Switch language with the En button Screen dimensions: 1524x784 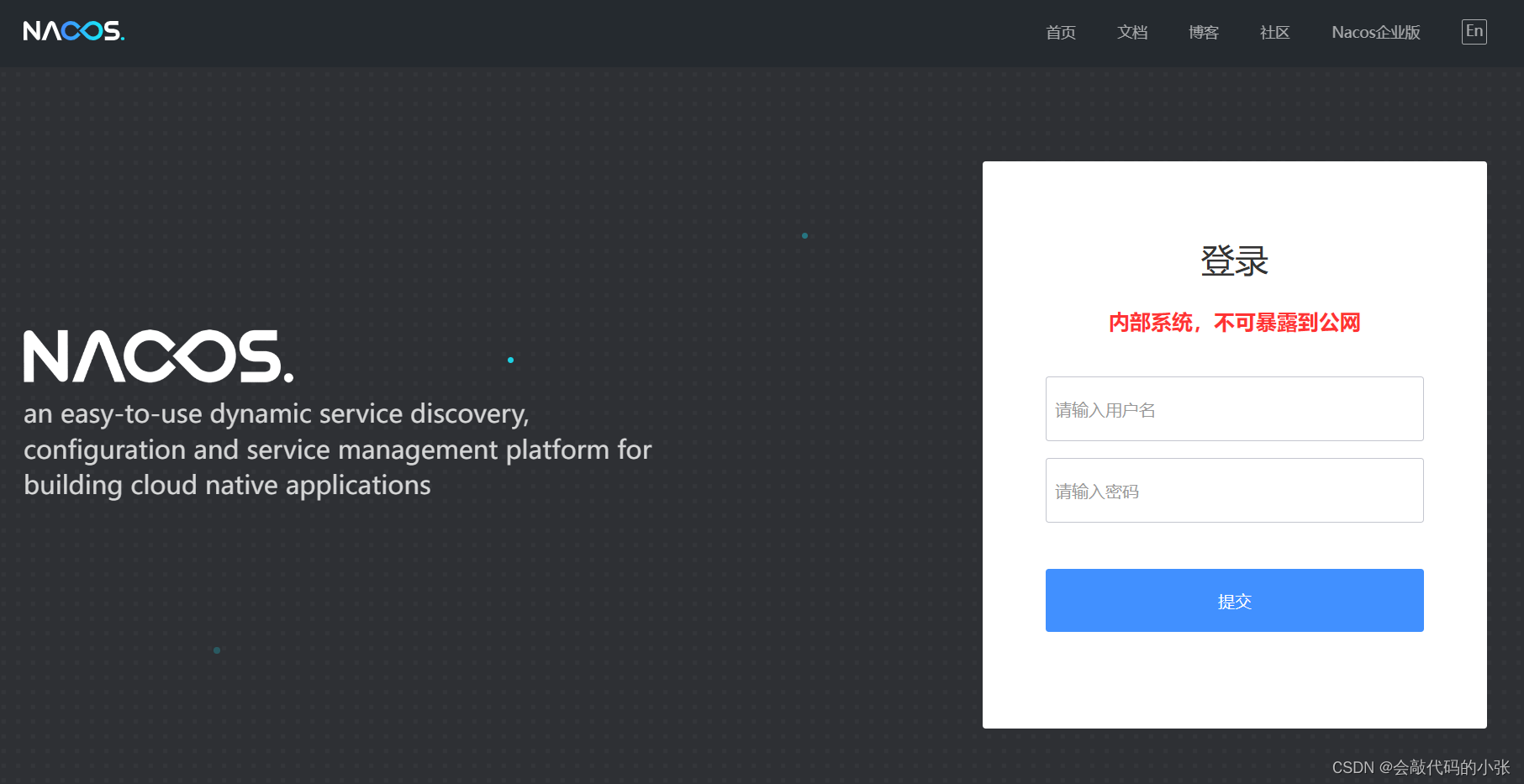coord(1474,31)
